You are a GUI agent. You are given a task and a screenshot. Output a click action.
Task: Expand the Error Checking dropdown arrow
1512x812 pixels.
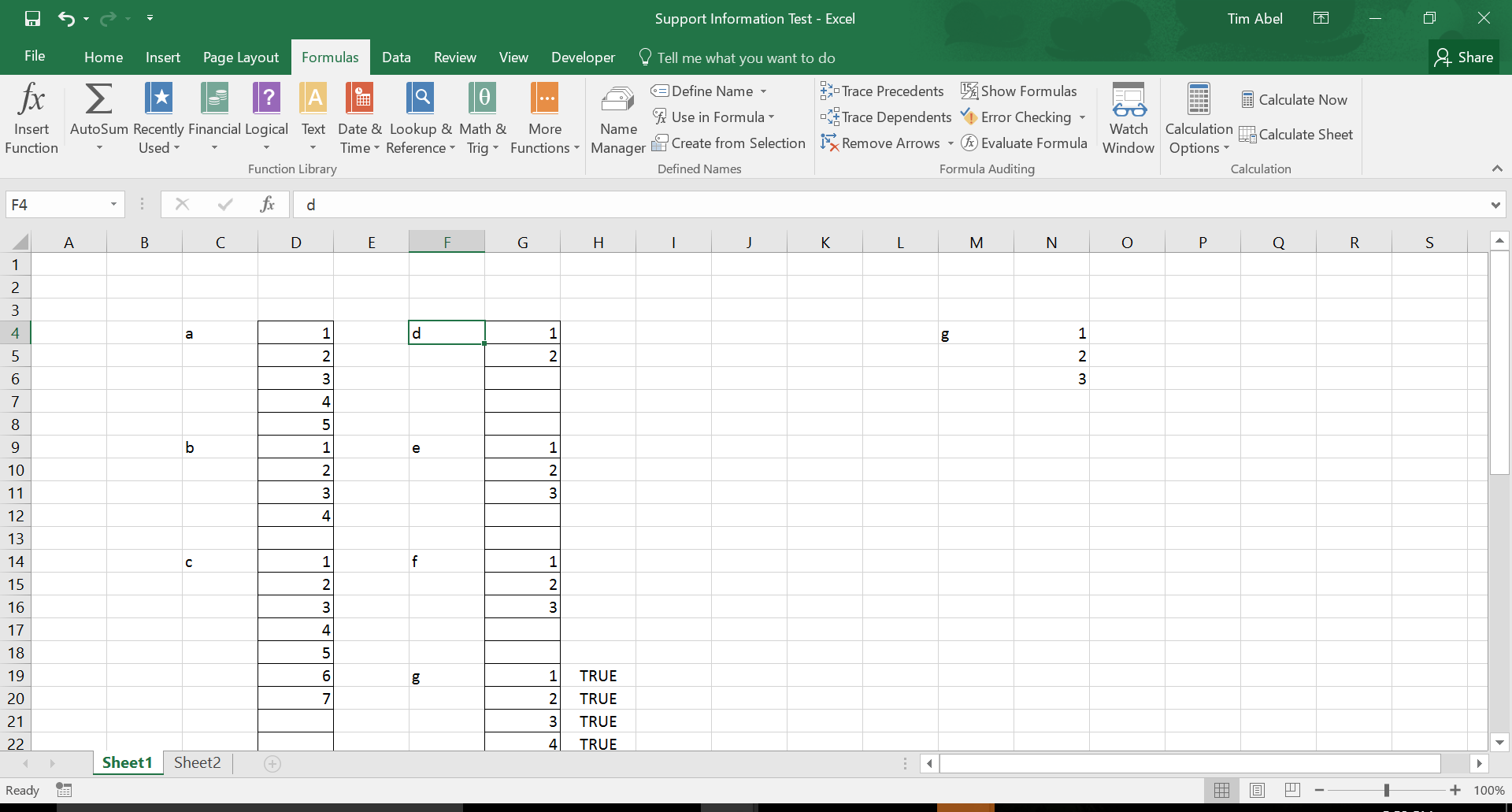(1082, 117)
